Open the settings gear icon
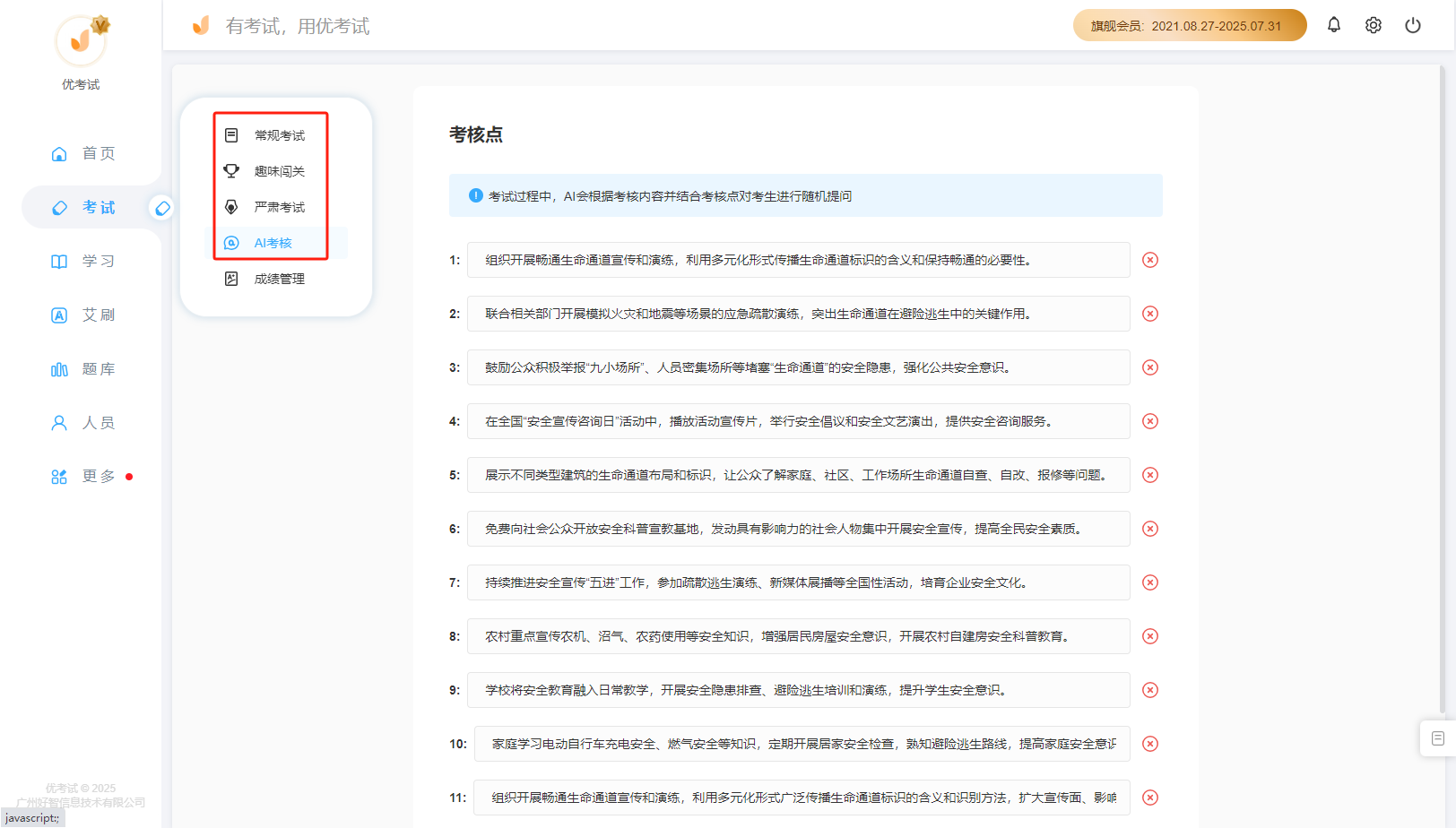The image size is (1456, 828). (1374, 25)
